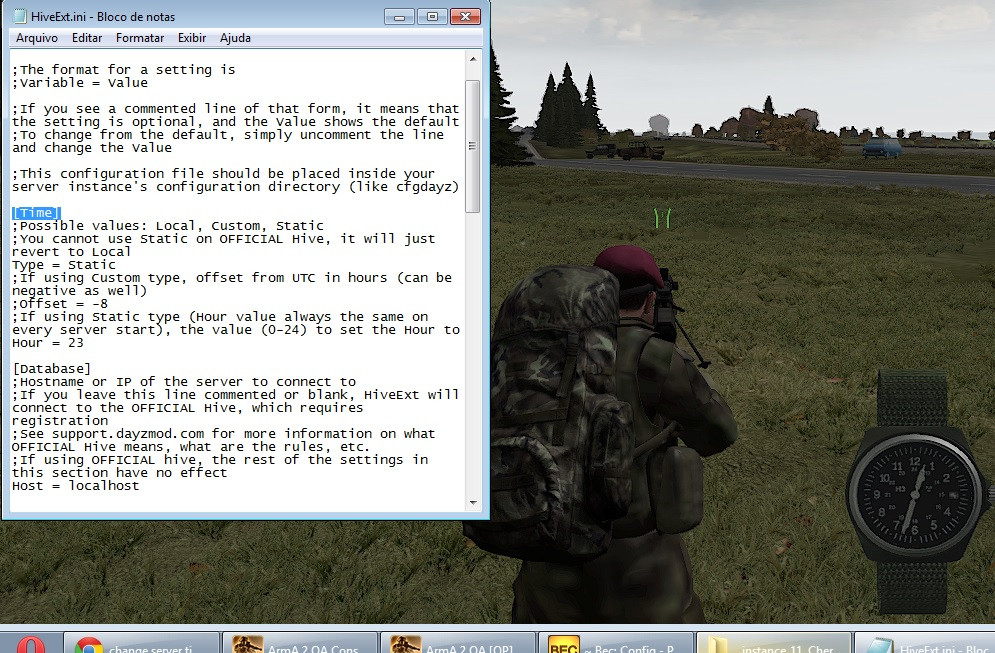995x653 pixels.
Task: Click the "support.dayzmod.com" text in the file
Action: [x=128, y=433]
